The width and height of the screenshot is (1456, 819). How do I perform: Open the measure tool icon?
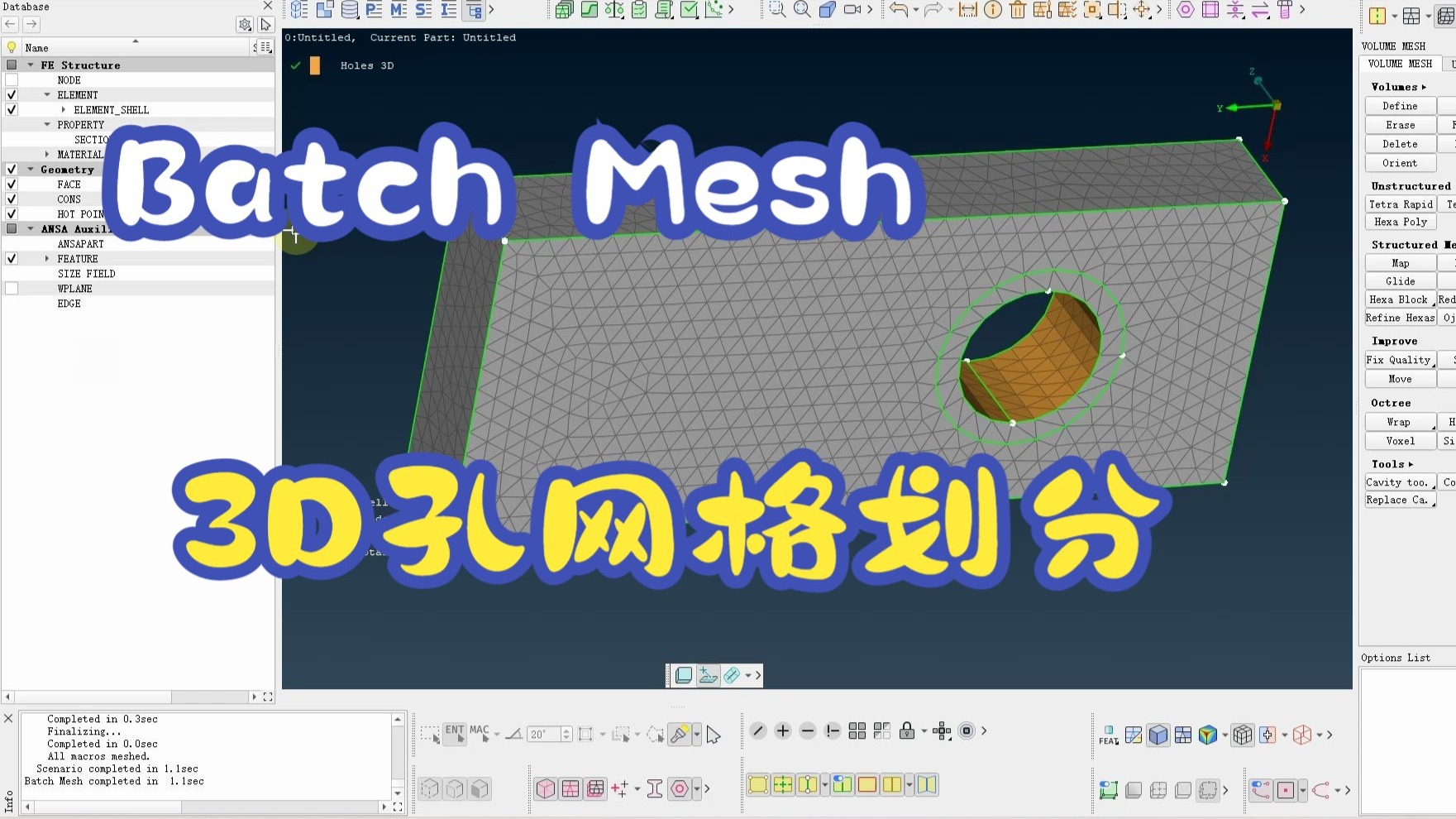tap(968, 10)
